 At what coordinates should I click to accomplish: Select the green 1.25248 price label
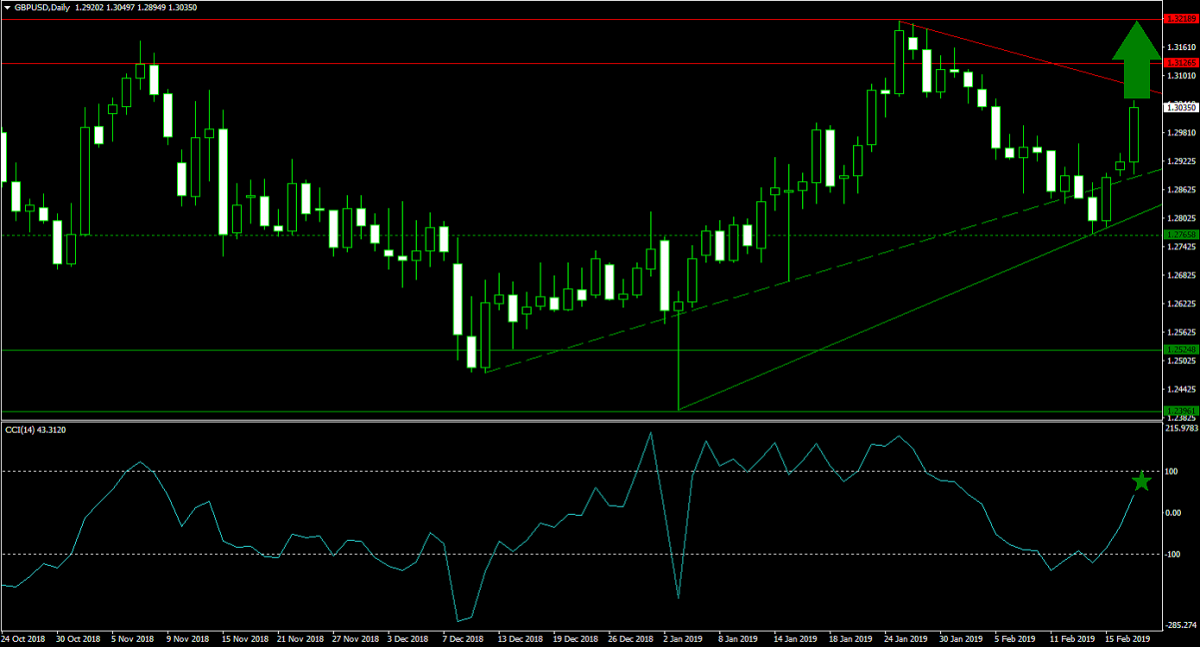tap(1180, 349)
